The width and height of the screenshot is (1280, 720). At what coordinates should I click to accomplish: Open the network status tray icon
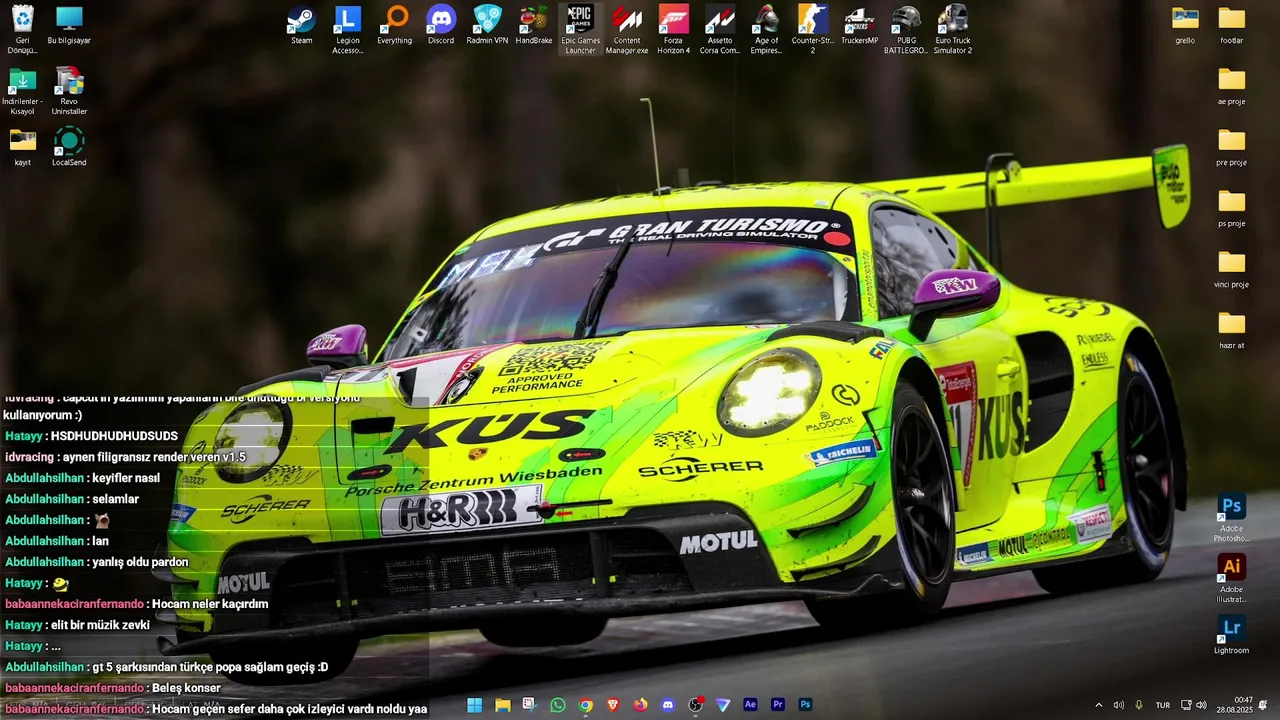pyautogui.click(x=1186, y=705)
